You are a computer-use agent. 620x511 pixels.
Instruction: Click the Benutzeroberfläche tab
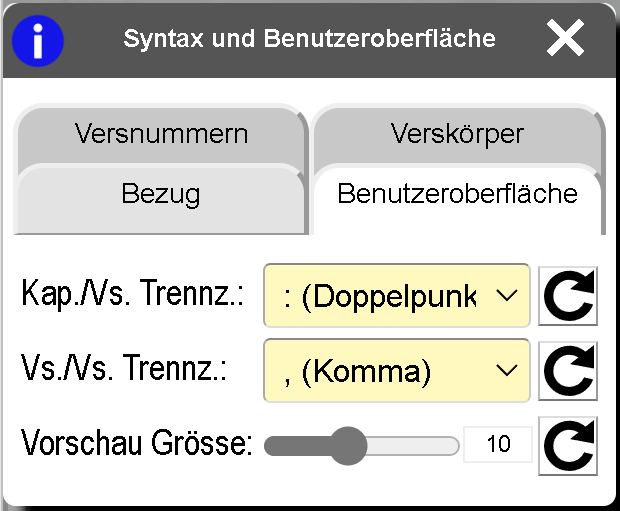[457, 193]
